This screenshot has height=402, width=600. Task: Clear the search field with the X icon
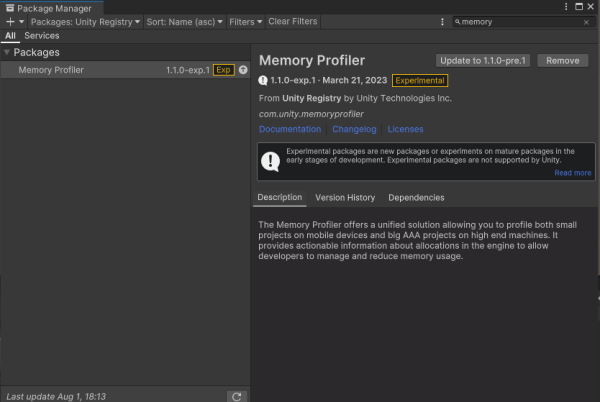click(x=586, y=21)
